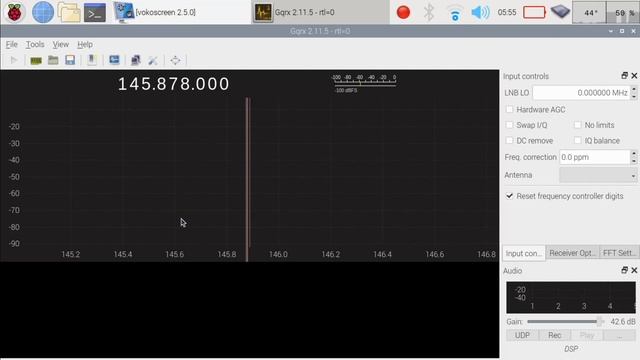640x360 pixels.
Task: Click the LNB LO frequency field
Action: click(581, 93)
